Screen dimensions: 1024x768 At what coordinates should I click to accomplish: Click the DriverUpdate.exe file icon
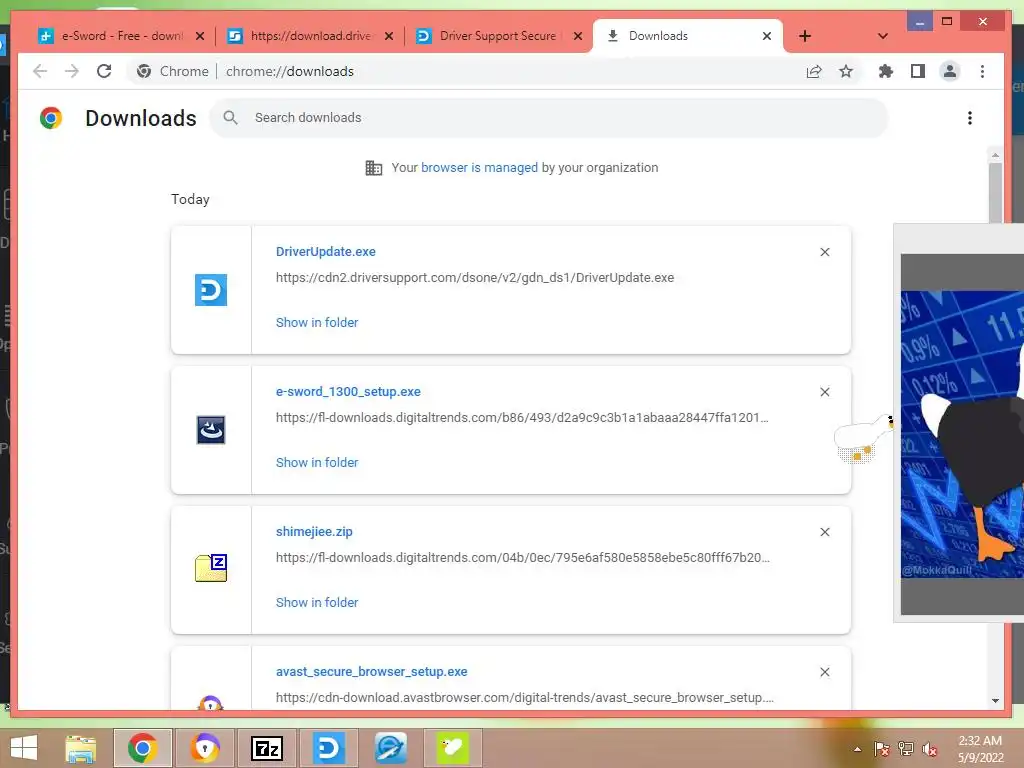click(x=211, y=290)
